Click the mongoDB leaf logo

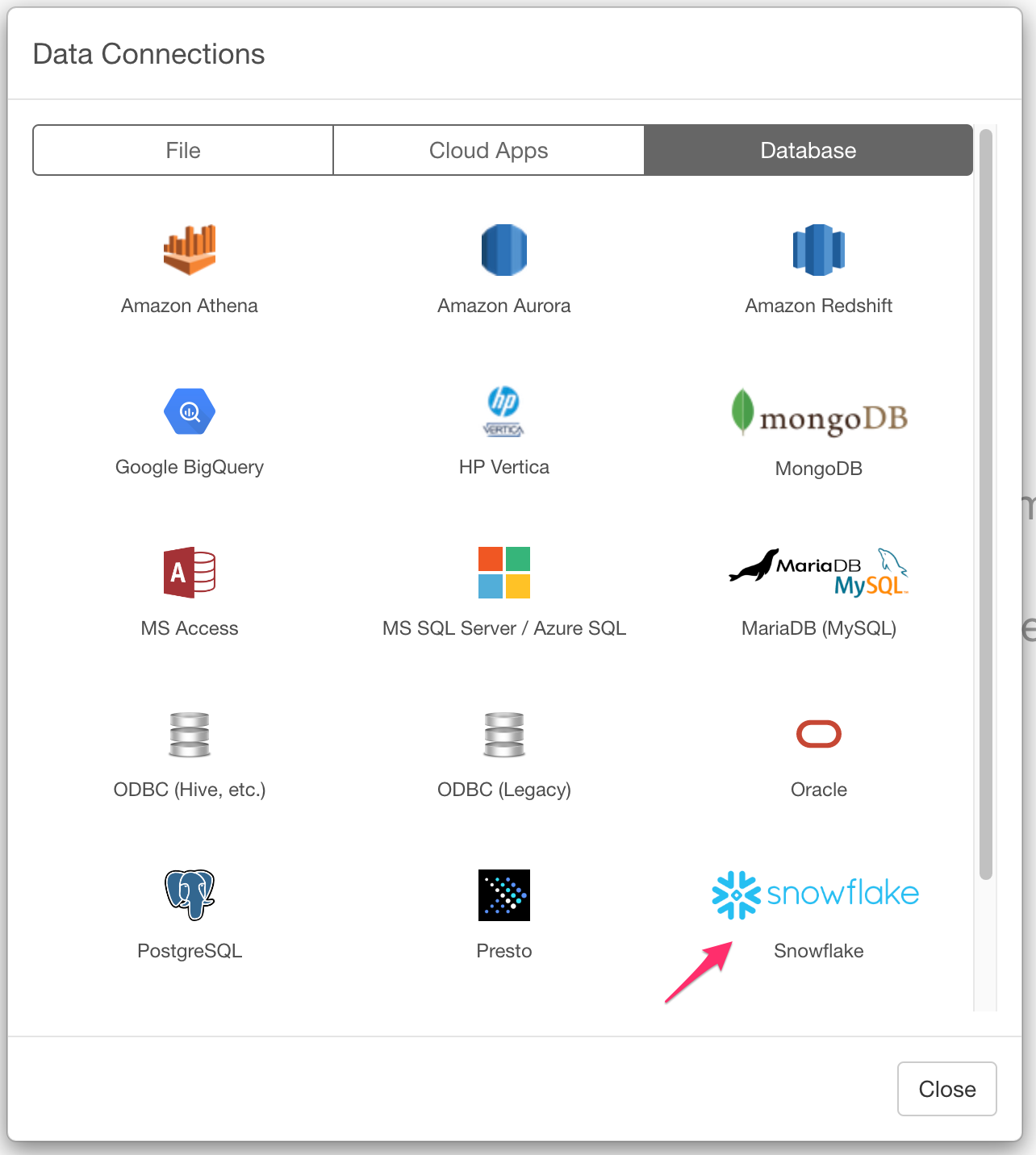click(x=819, y=412)
